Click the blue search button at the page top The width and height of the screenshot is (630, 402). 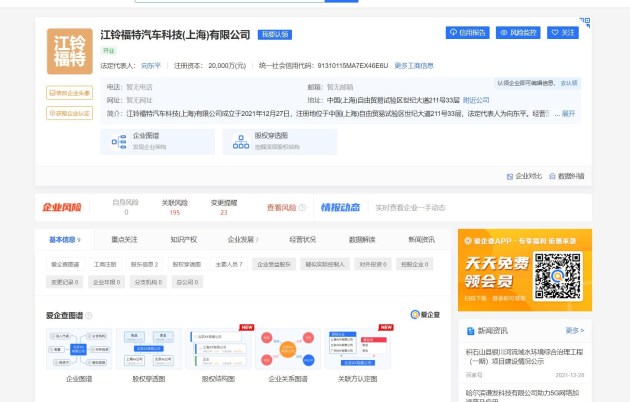pos(341,1)
